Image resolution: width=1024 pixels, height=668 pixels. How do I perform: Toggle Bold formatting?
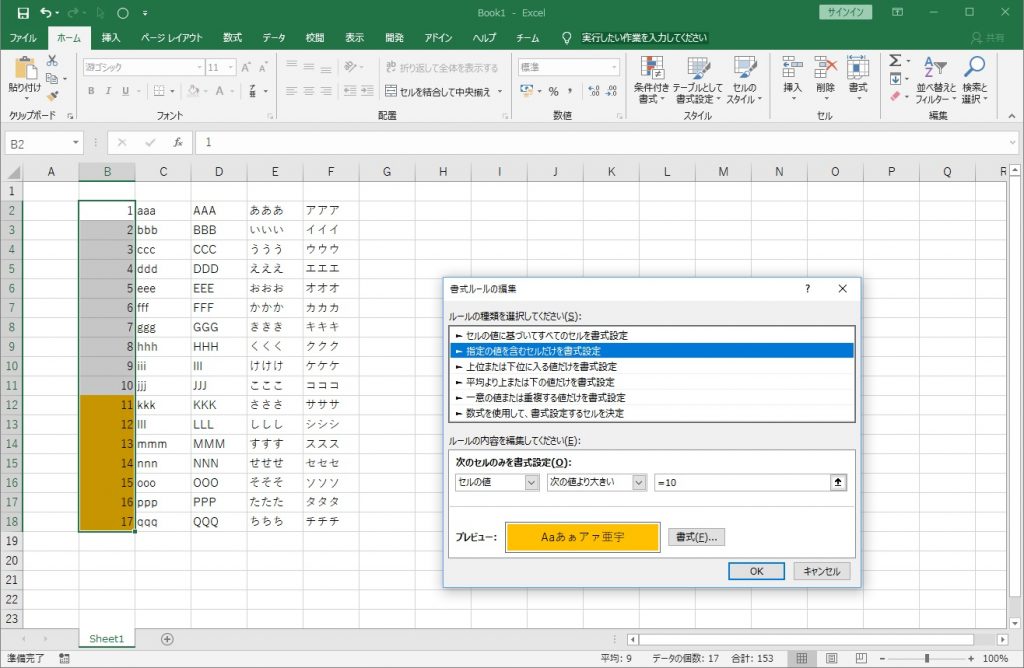pyautogui.click(x=91, y=91)
